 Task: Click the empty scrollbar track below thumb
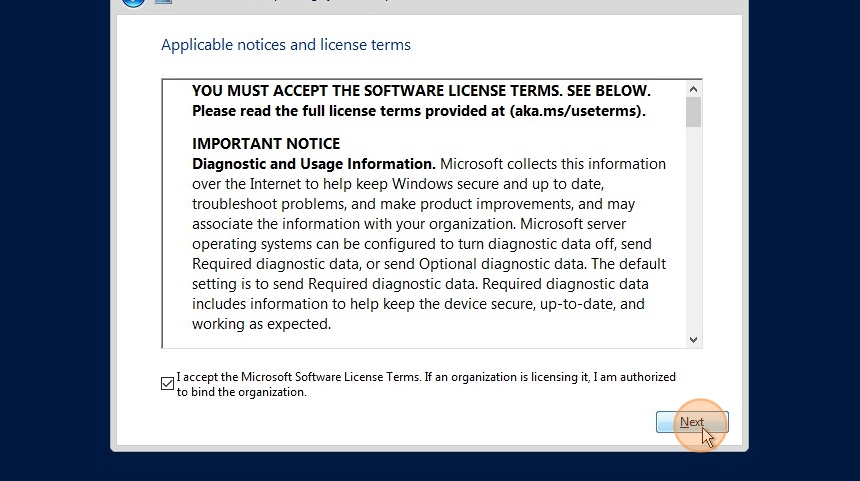point(693,229)
